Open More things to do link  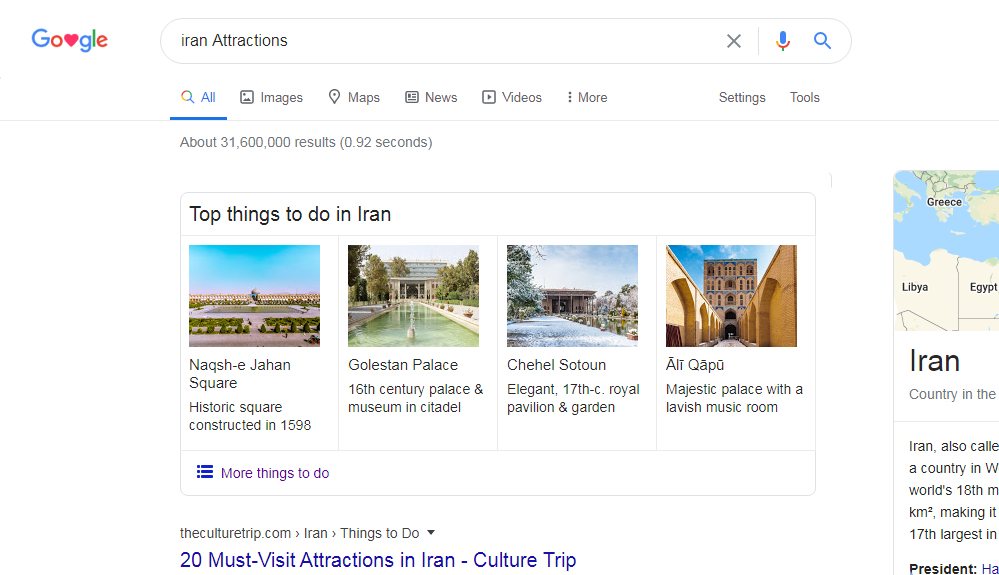pos(275,473)
